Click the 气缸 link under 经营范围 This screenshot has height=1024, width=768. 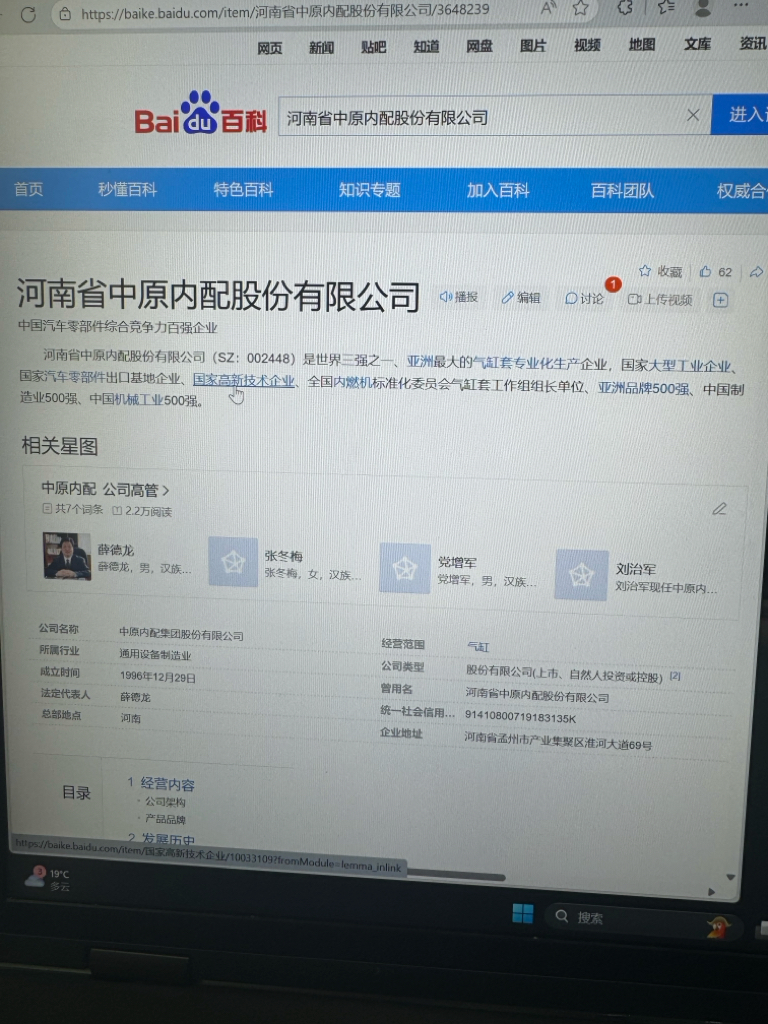[x=477, y=647]
